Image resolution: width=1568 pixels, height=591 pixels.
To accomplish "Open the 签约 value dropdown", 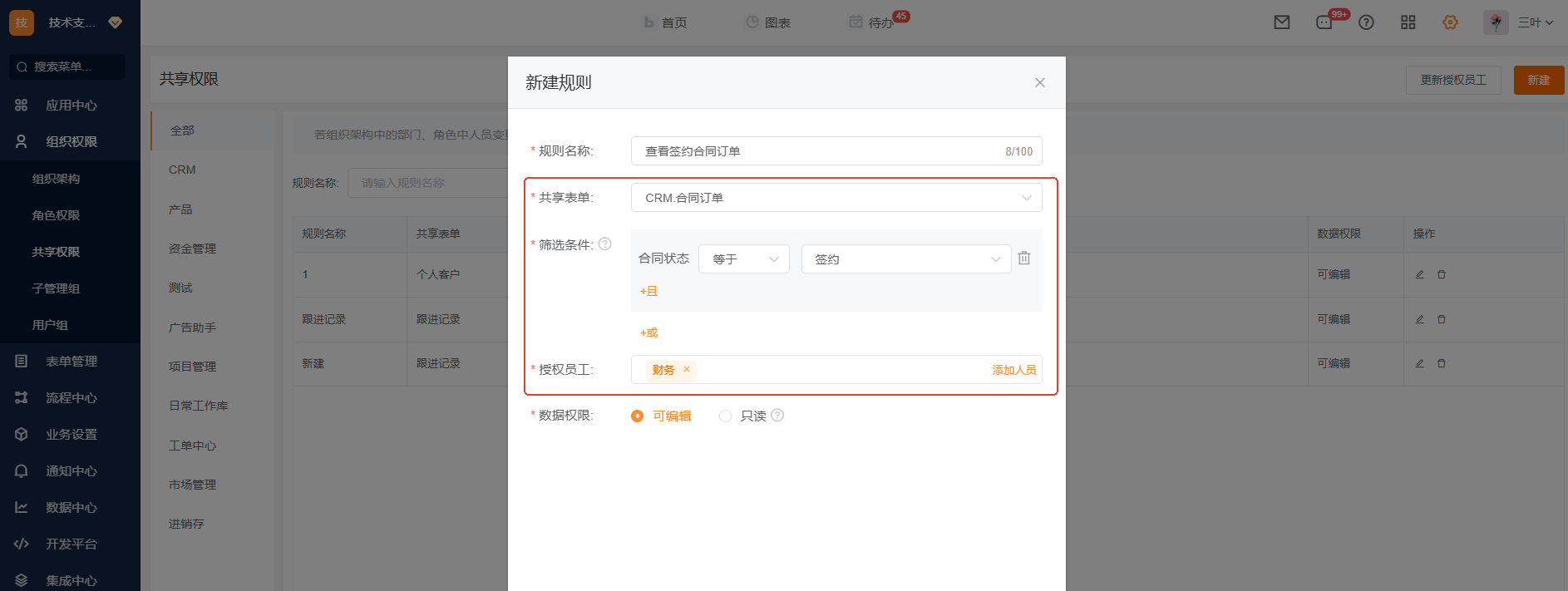I will pos(905,259).
